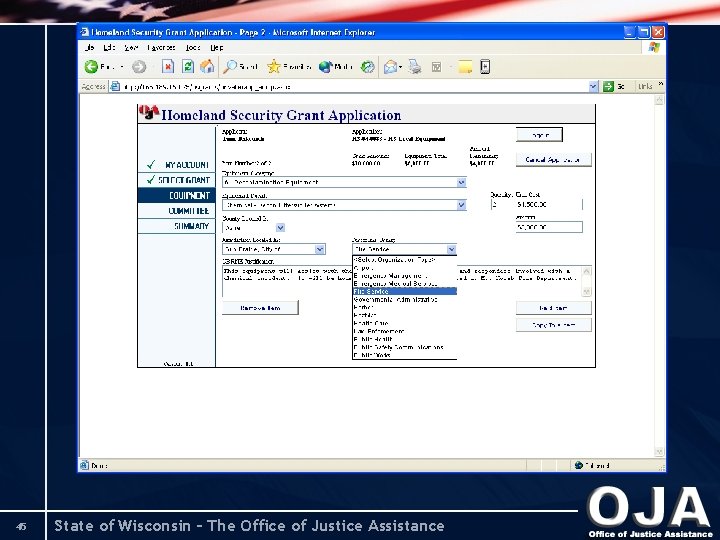Expand the Equipment Category dropdown
Image resolution: width=720 pixels, height=540 pixels.
(x=461, y=182)
